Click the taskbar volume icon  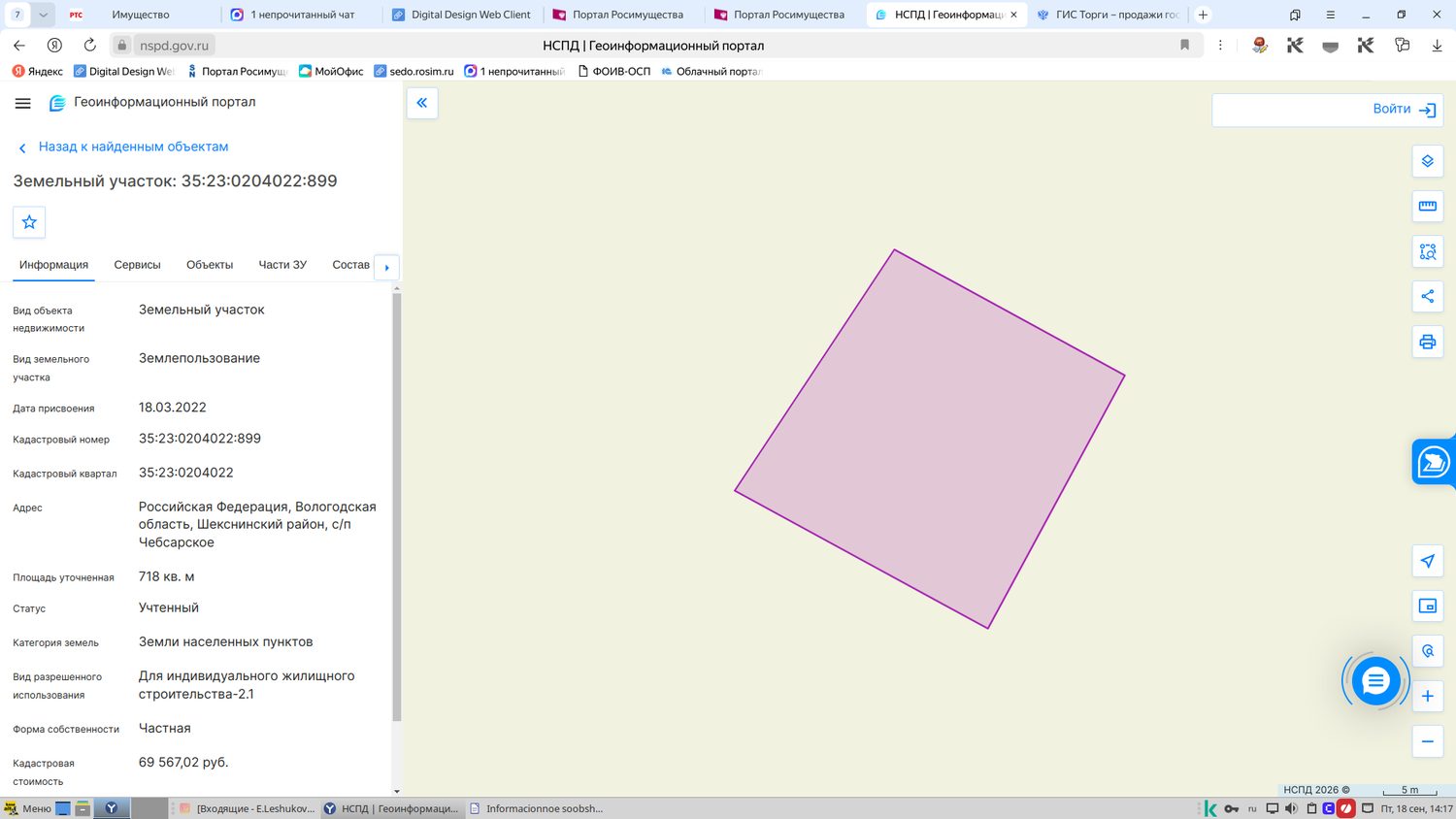1291,808
